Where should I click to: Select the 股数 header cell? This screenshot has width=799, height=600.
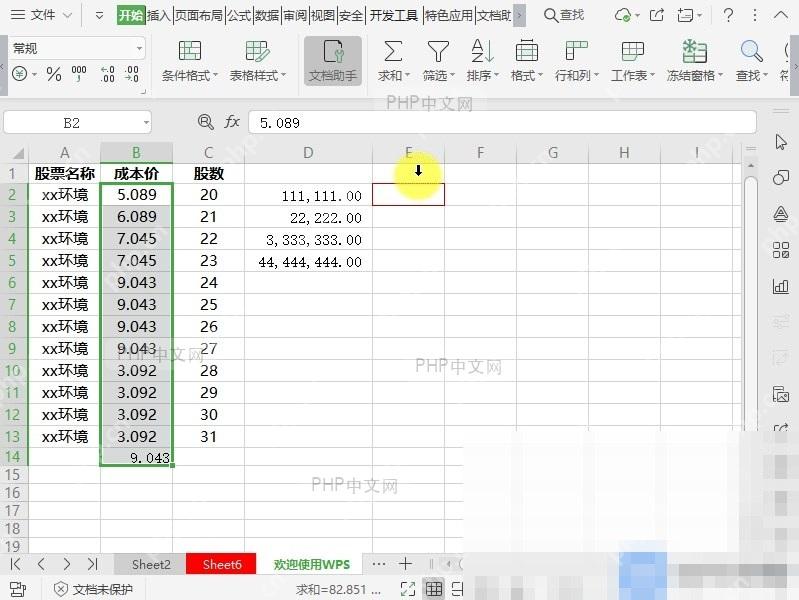pos(208,173)
